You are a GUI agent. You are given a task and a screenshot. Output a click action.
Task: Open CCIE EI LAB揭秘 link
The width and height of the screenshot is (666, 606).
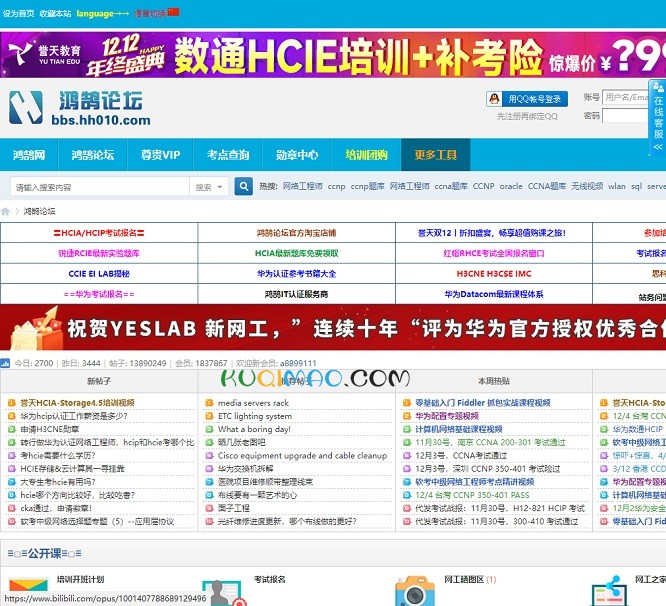click(99, 273)
